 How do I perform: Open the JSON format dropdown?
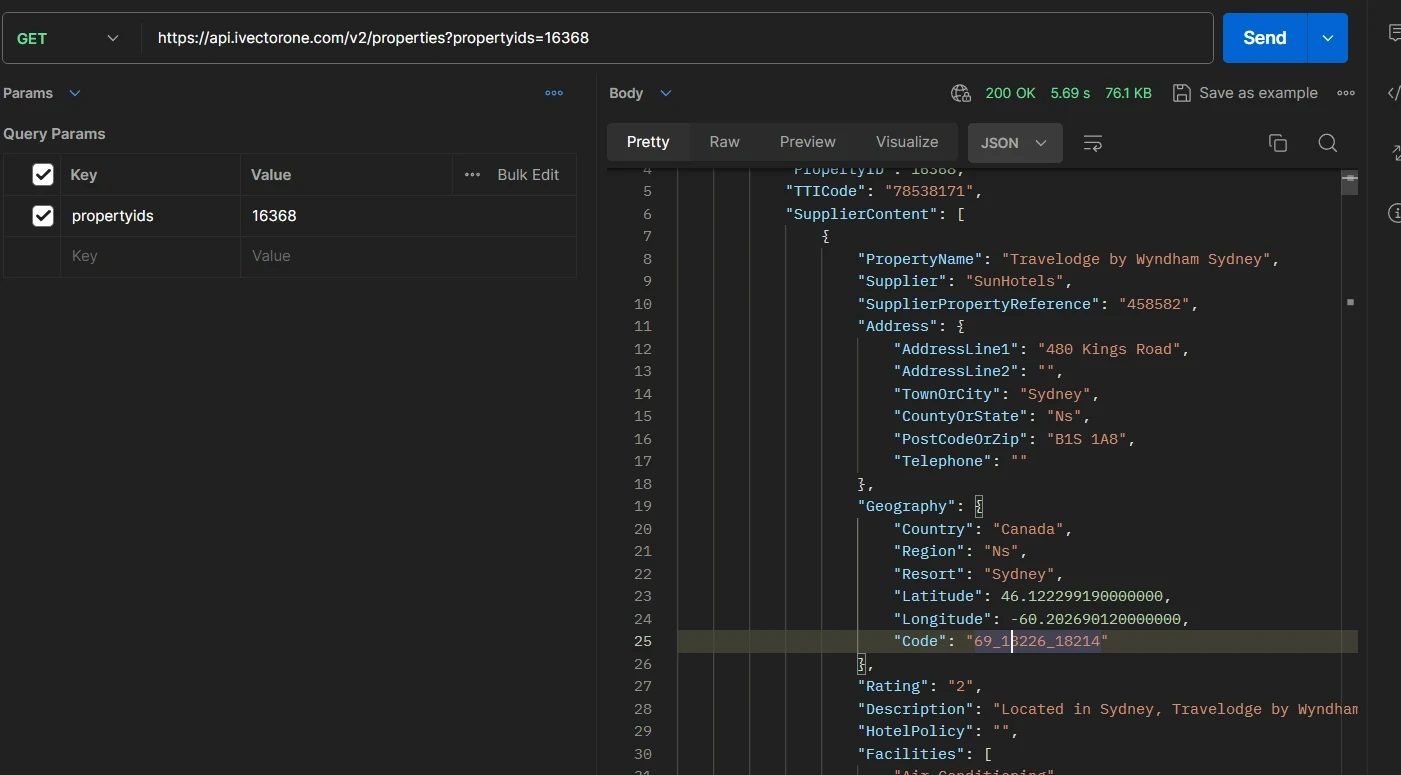click(x=1014, y=143)
